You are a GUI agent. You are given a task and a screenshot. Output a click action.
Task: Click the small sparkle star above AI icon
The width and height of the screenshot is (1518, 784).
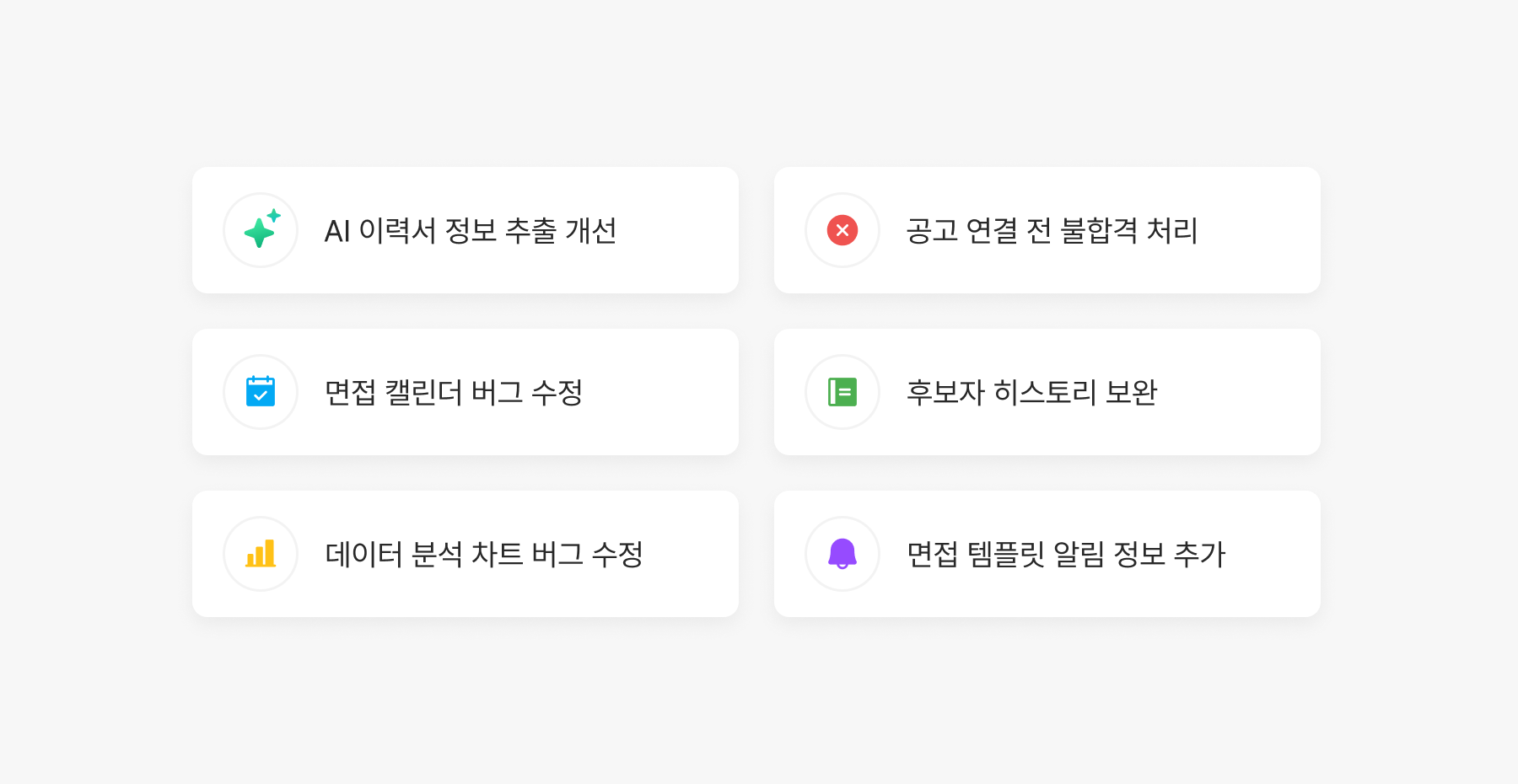[274, 215]
